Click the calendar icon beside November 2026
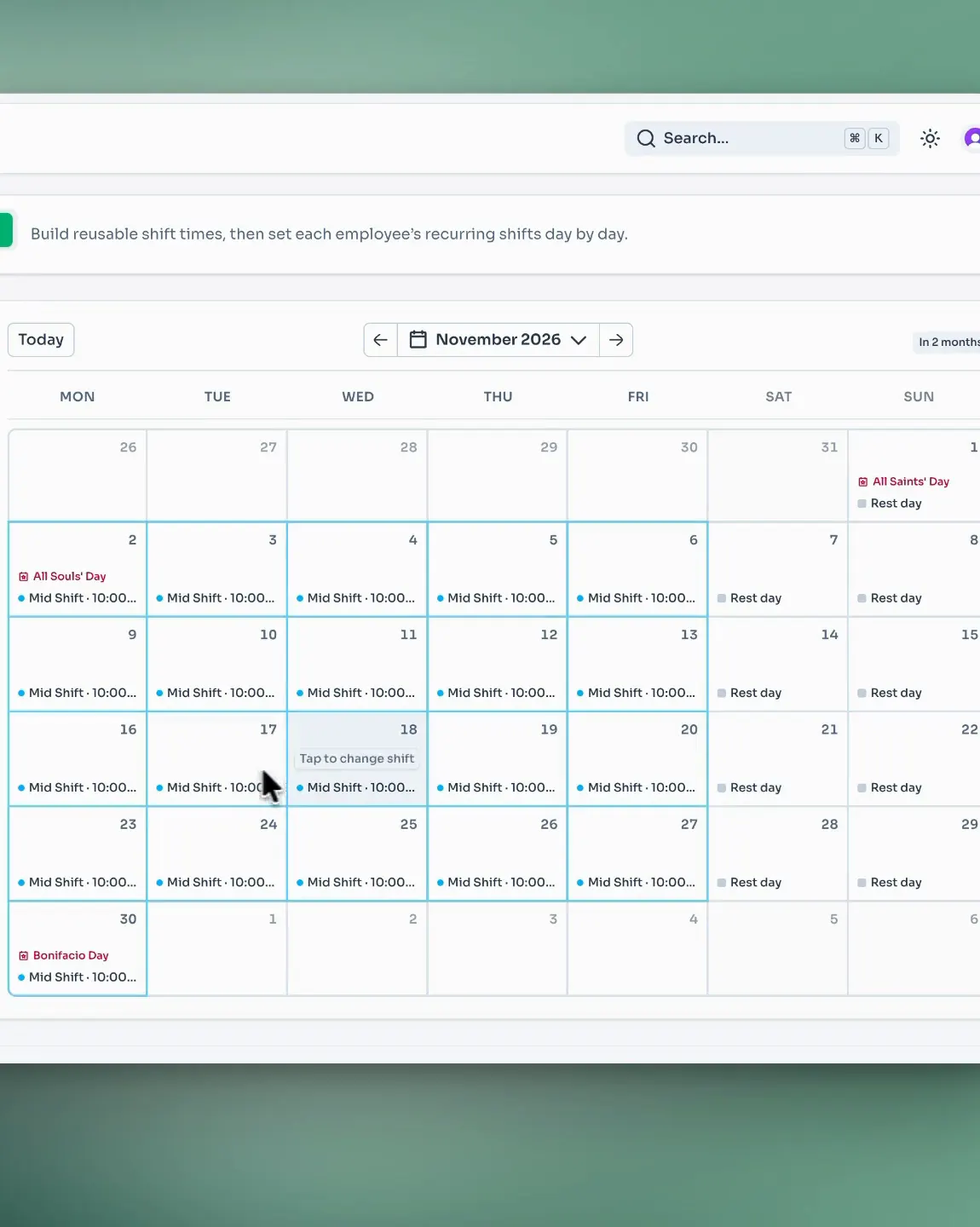This screenshot has height=1227, width=980. 418,340
